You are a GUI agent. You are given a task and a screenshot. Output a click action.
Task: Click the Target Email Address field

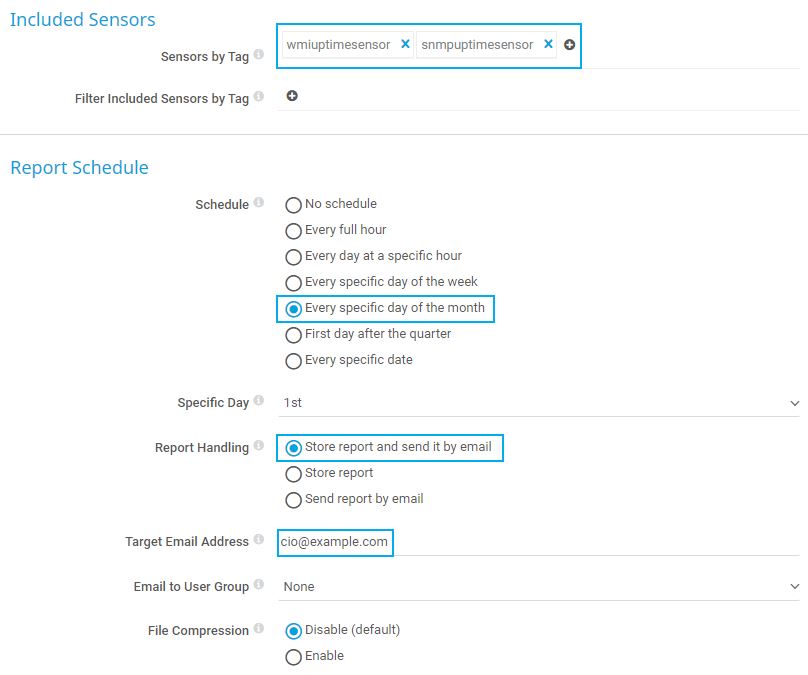point(538,542)
